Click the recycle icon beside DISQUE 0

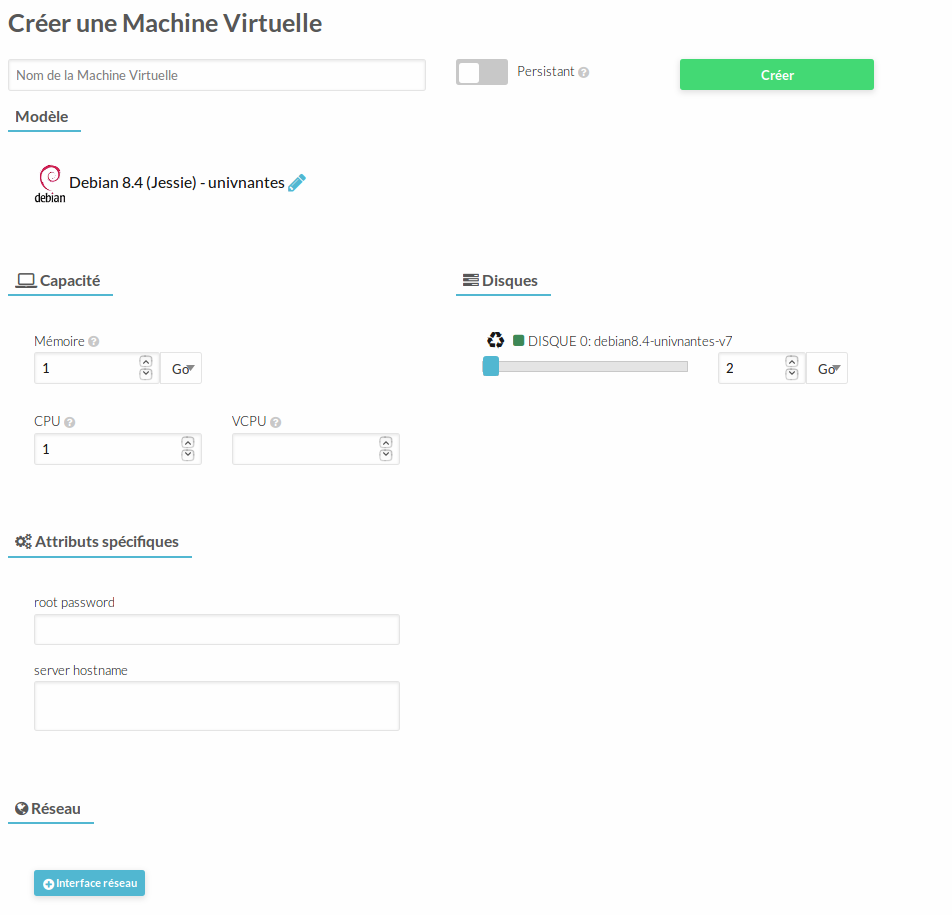(x=495, y=340)
